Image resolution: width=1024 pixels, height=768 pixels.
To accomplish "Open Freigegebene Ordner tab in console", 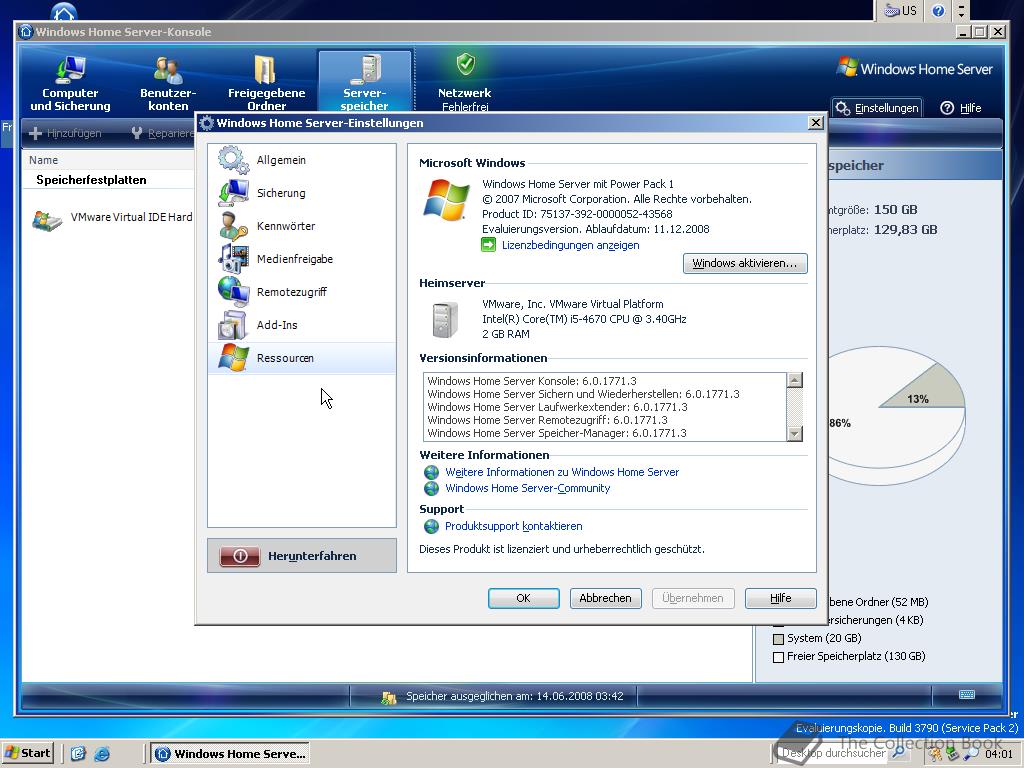I will coord(266,82).
